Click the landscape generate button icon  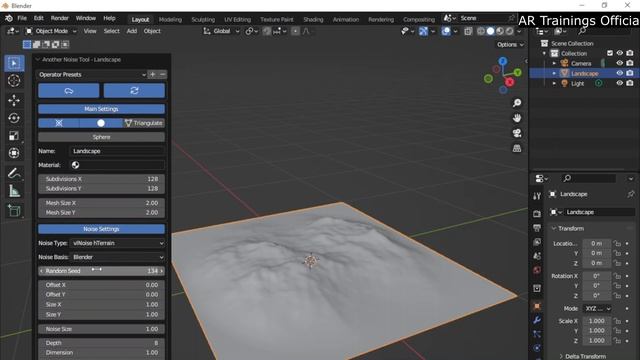(x=69, y=91)
